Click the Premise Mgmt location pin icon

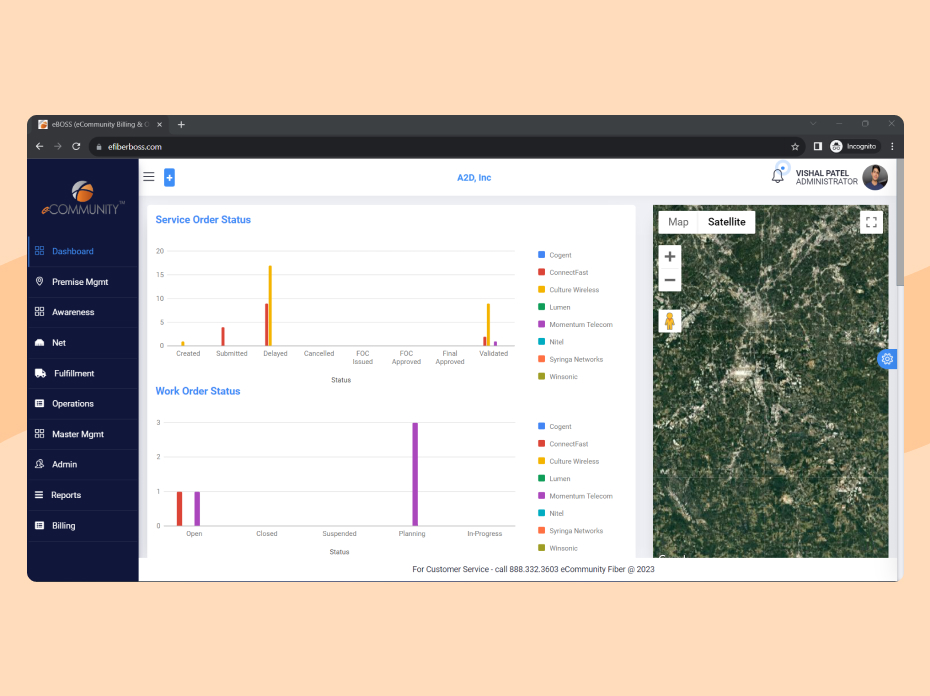coord(40,281)
